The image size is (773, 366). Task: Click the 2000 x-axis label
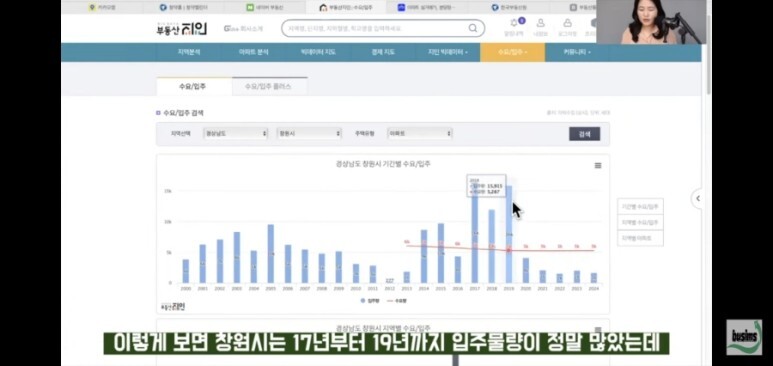point(185,288)
